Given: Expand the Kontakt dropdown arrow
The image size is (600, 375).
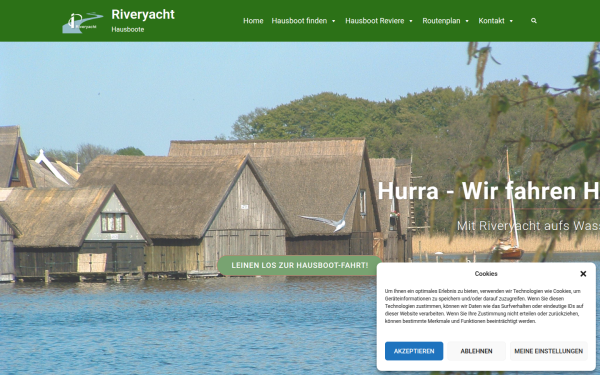Looking at the screenshot, I should [x=511, y=21].
